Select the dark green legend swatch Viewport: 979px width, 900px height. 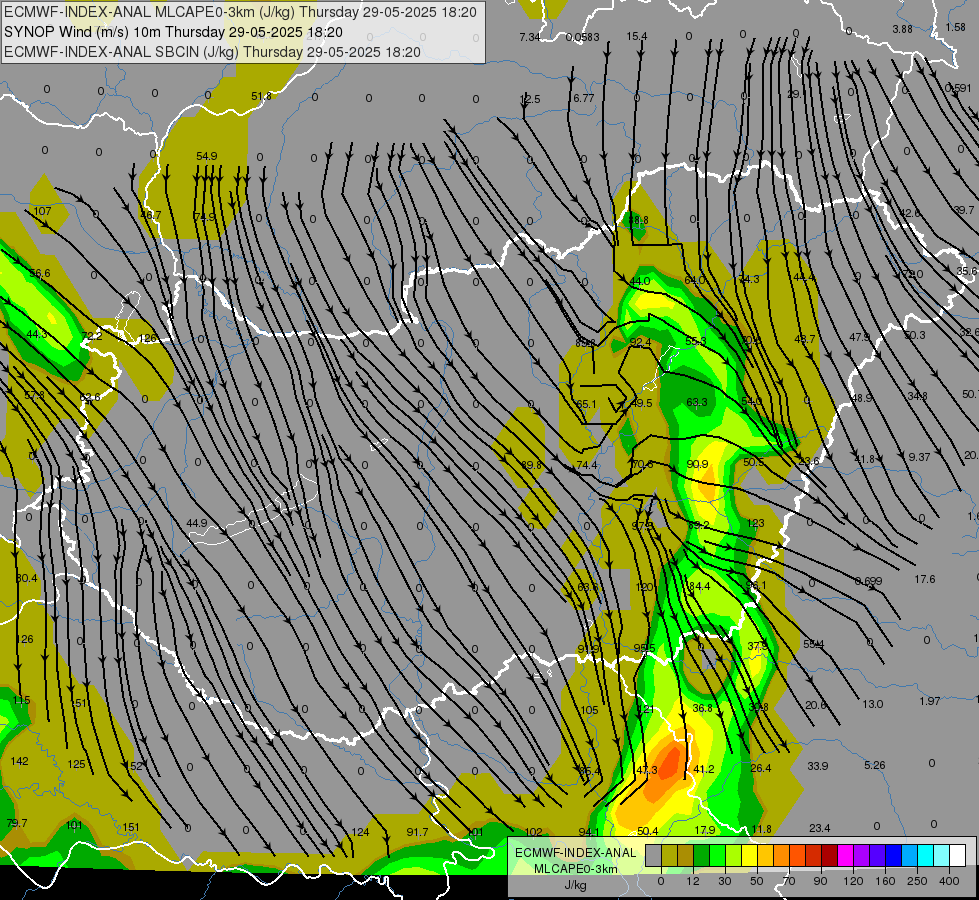click(x=701, y=855)
